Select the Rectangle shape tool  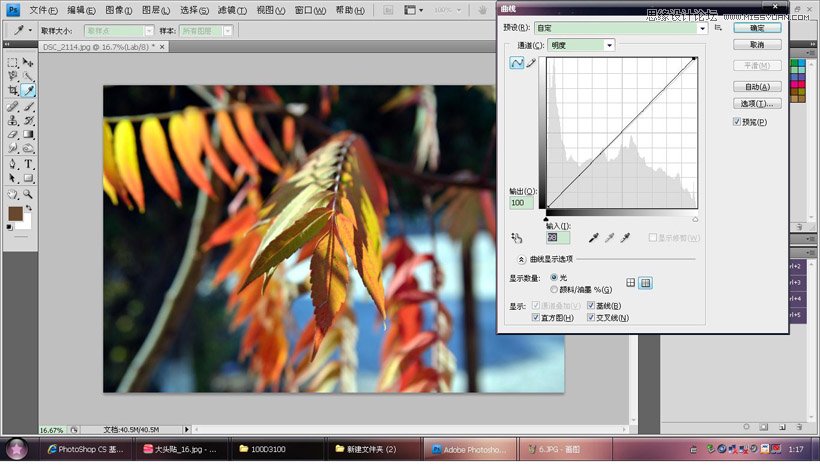pos(28,178)
